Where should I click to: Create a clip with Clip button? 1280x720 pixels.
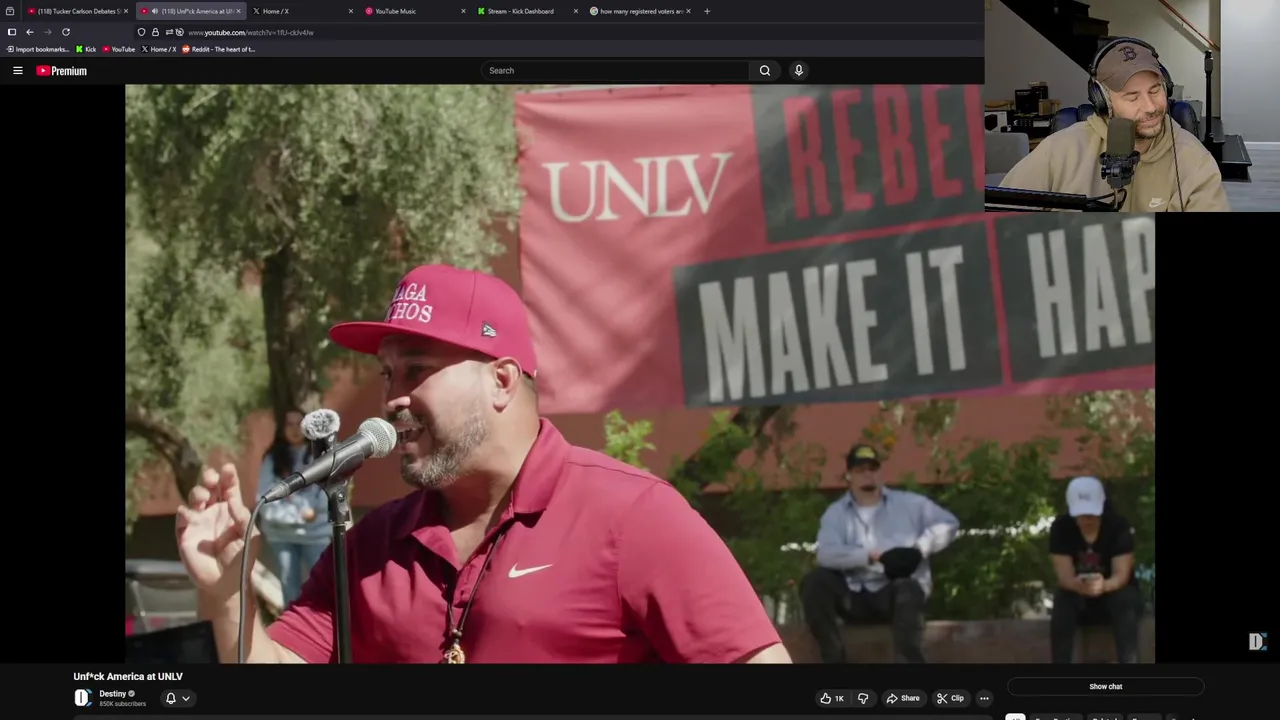tap(950, 698)
